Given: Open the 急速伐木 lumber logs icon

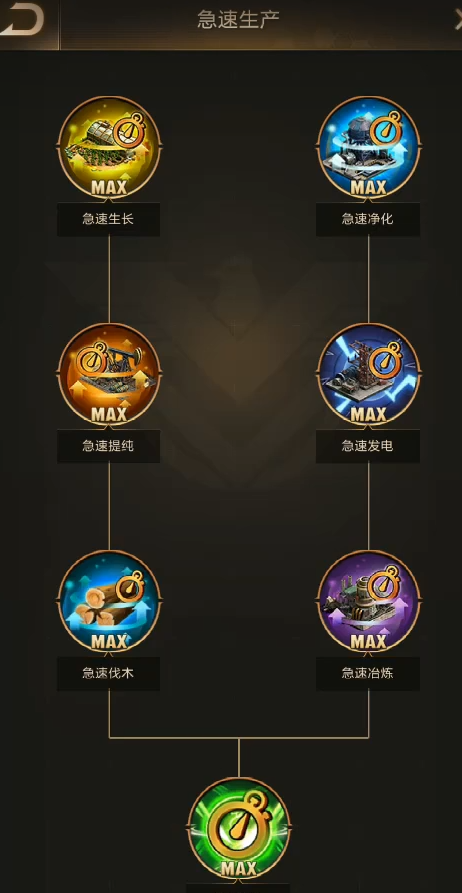Looking at the screenshot, I should tap(109, 601).
